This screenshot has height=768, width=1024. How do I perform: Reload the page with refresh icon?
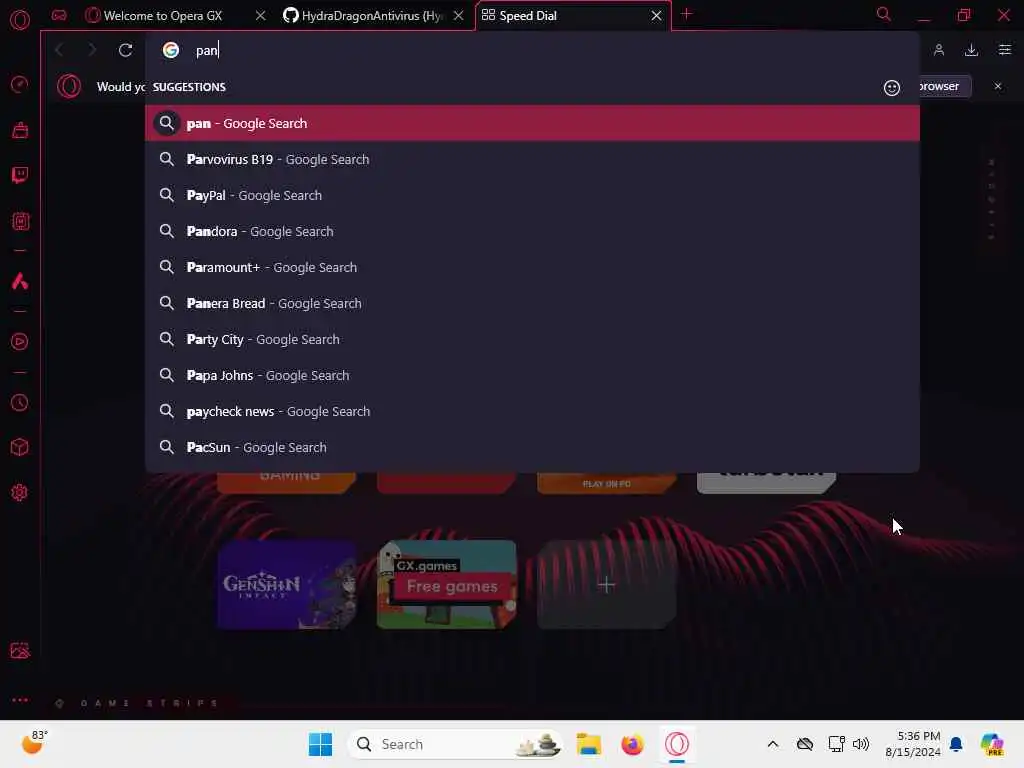125,50
